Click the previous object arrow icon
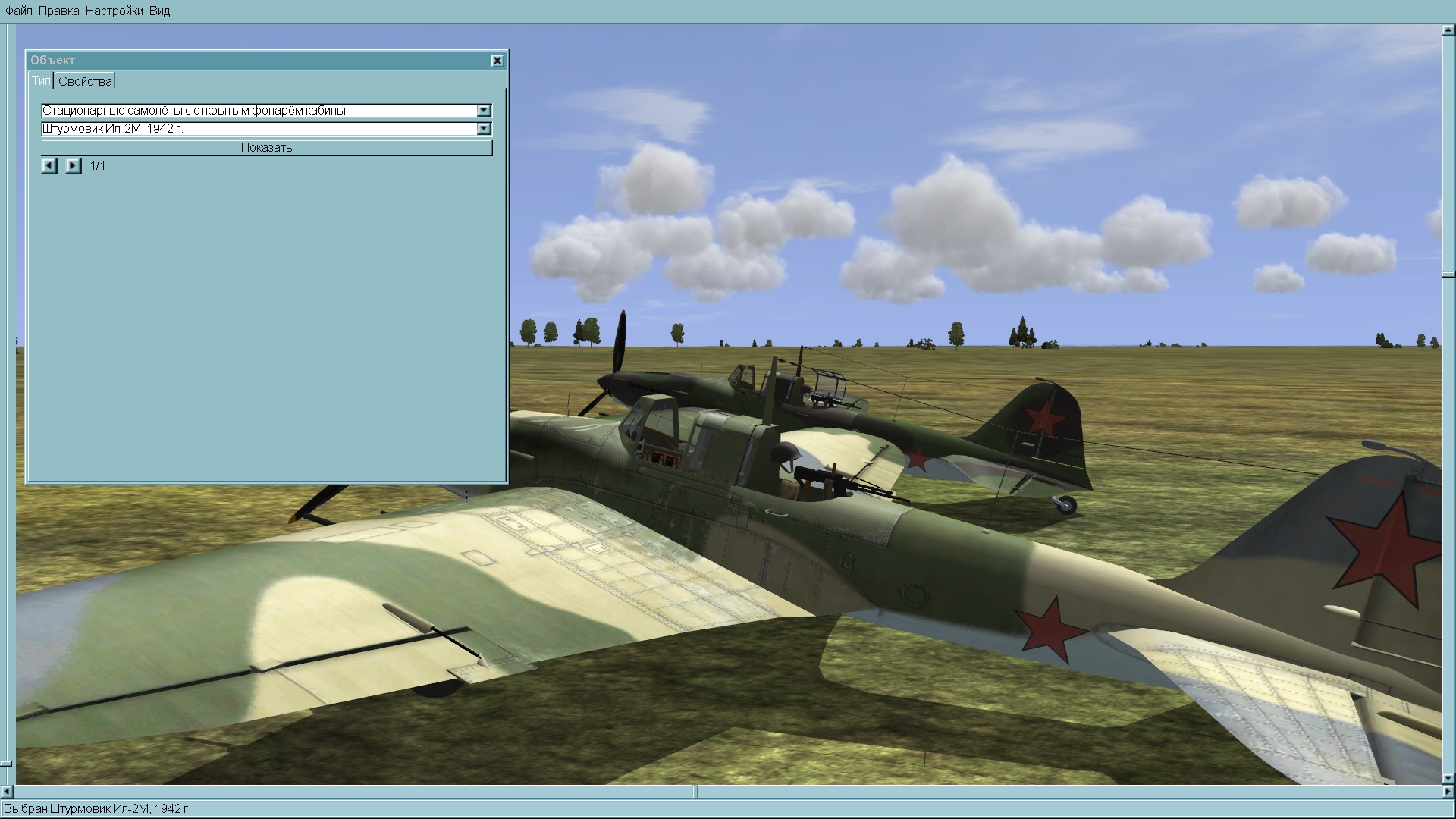The width and height of the screenshot is (1456, 819). [x=49, y=165]
